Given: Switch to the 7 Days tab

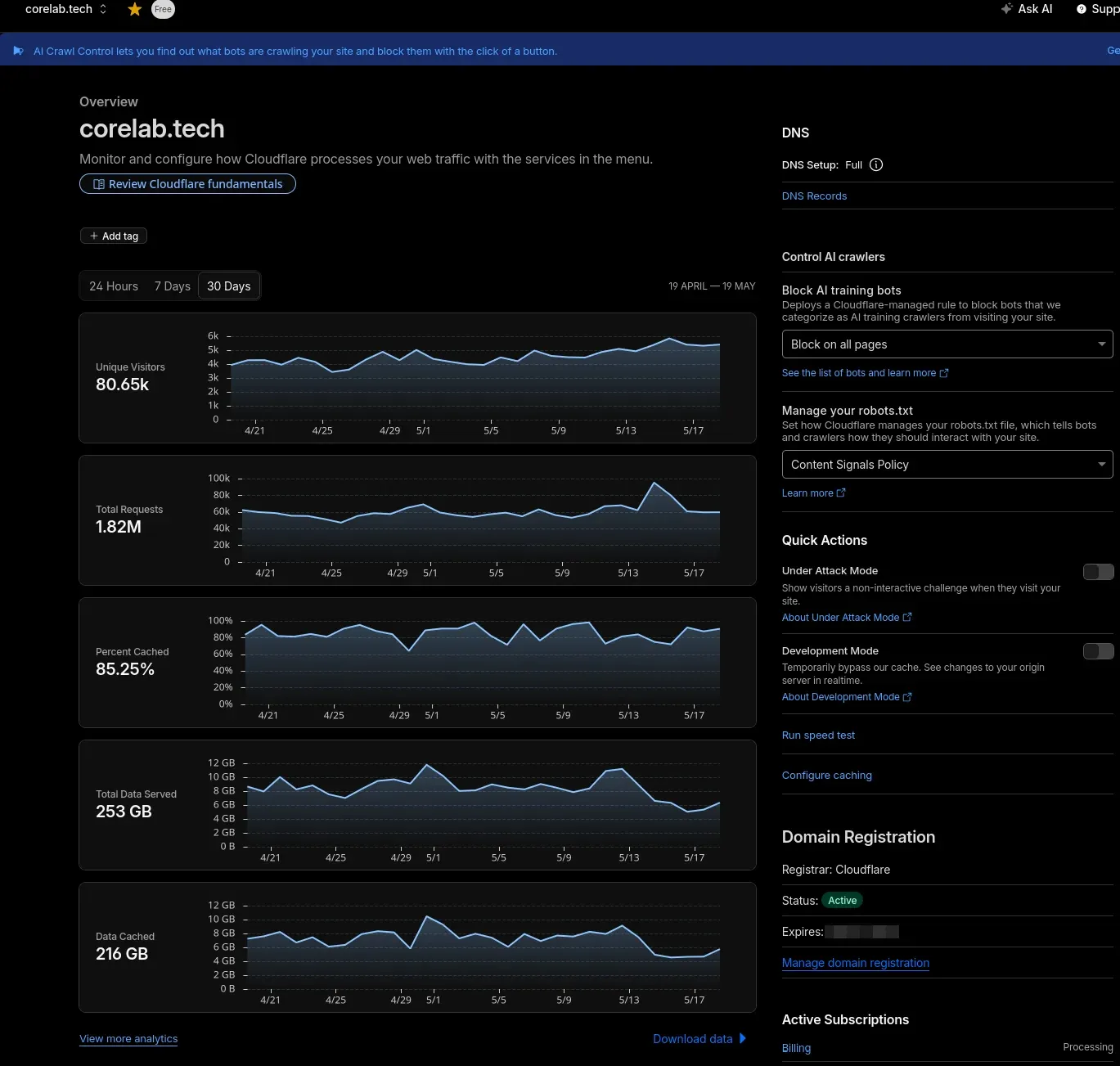Looking at the screenshot, I should 173,286.
